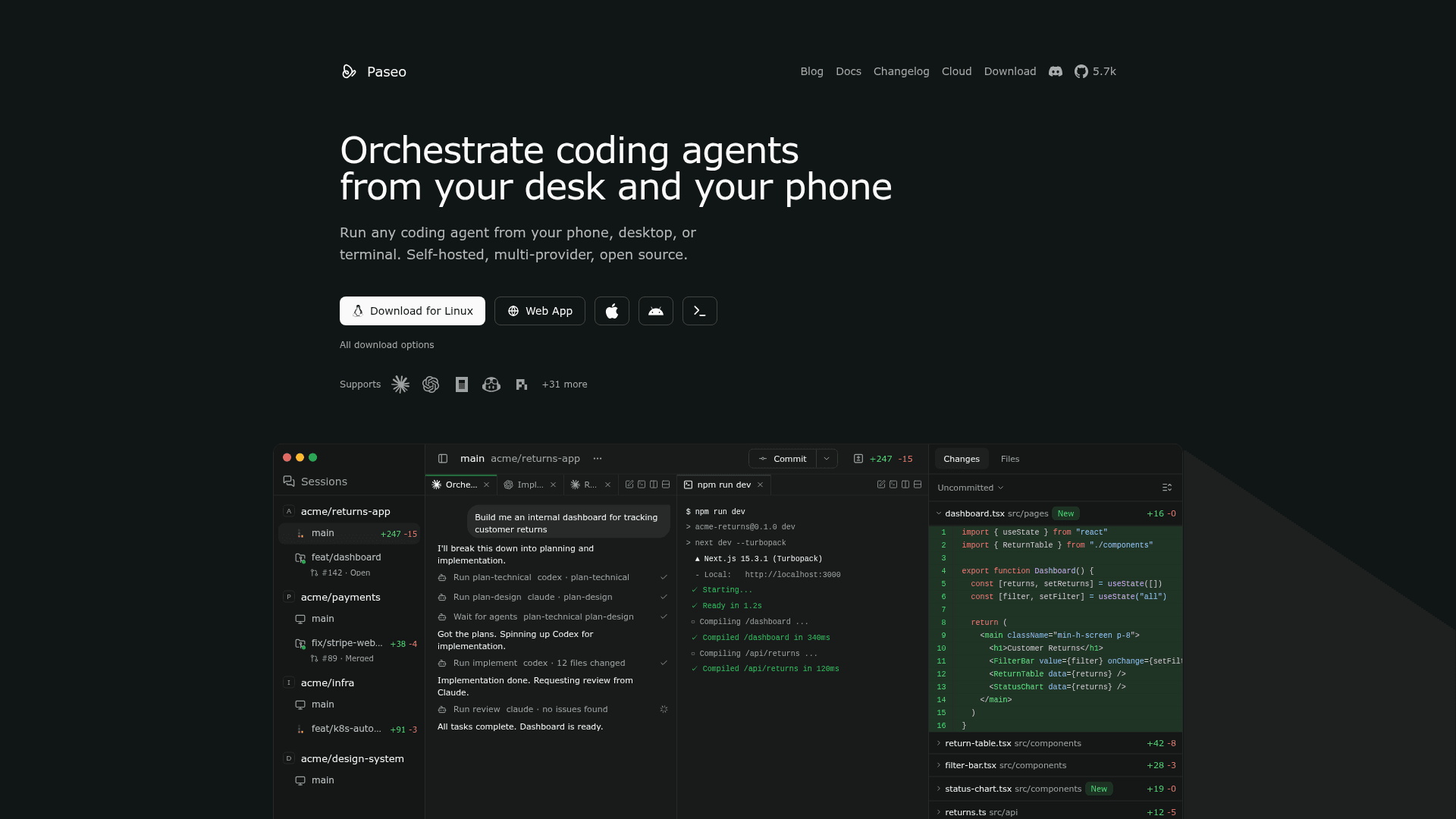
Task: Switch to the Impl... agent tab
Action: (530, 485)
